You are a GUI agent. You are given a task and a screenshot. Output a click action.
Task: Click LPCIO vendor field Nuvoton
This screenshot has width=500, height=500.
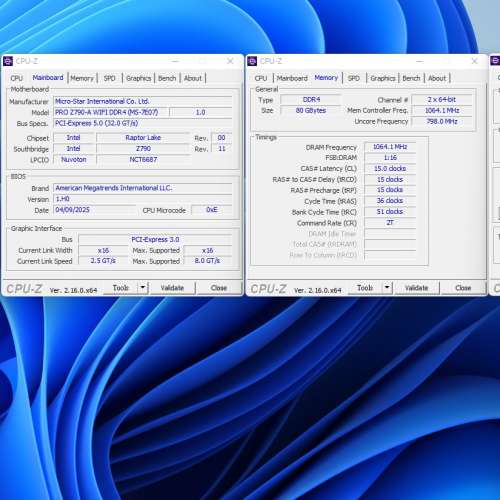pos(74,160)
